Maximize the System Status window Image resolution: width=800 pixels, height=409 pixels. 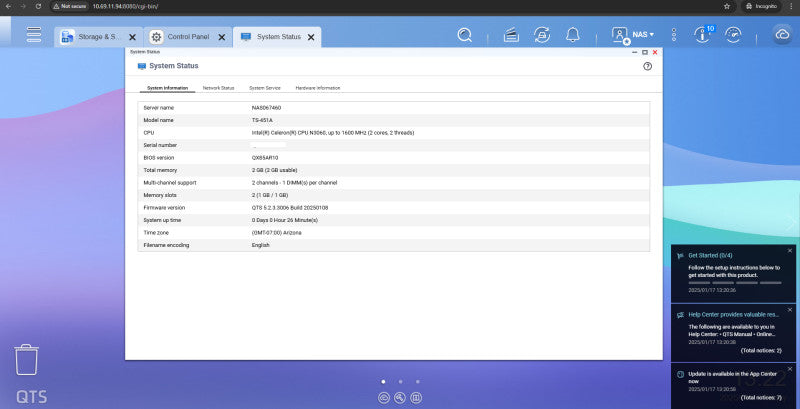[x=645, y=52]
